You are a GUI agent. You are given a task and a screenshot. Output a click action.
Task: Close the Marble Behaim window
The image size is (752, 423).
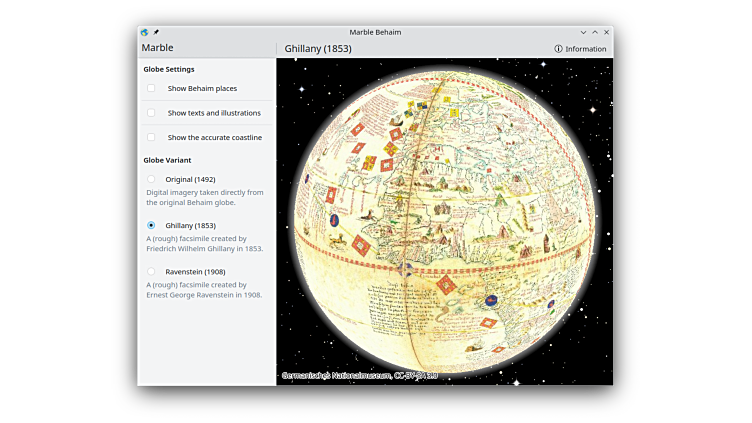coord(606,32)
